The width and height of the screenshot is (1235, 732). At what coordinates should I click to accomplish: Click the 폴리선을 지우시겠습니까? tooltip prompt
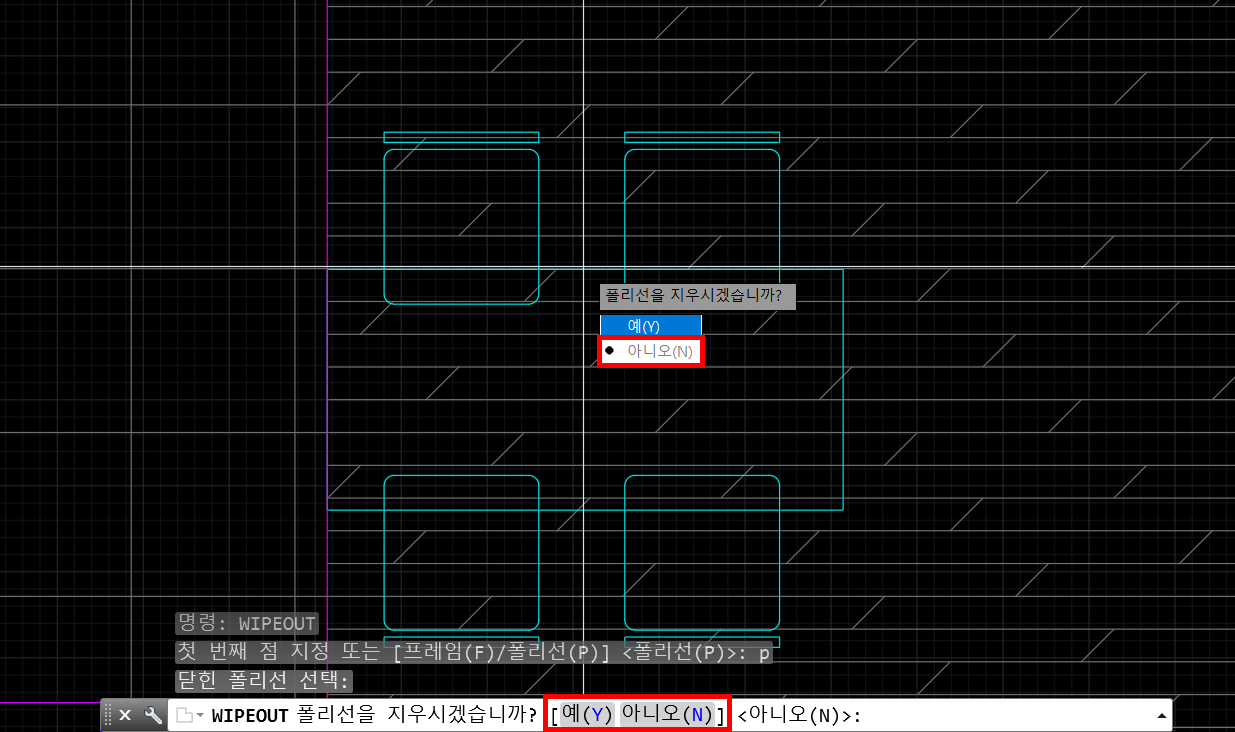(x=698, y=296)
